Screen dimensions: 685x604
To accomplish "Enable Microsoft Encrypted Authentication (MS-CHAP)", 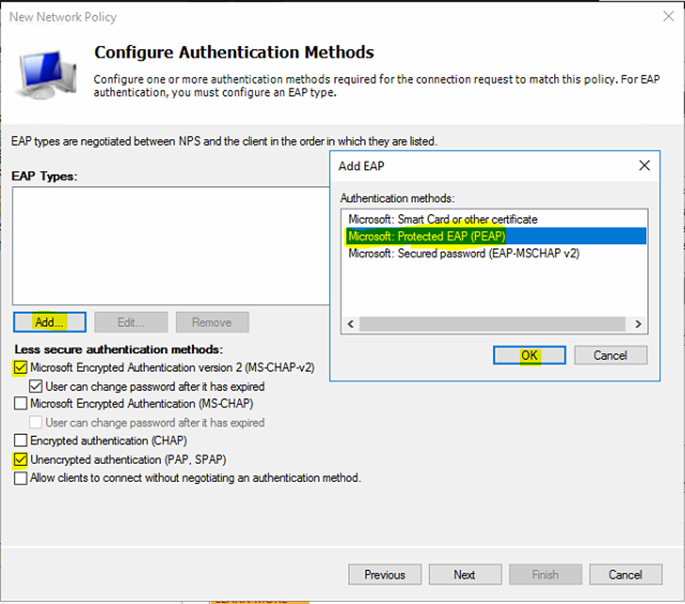I will click(21, 404).
